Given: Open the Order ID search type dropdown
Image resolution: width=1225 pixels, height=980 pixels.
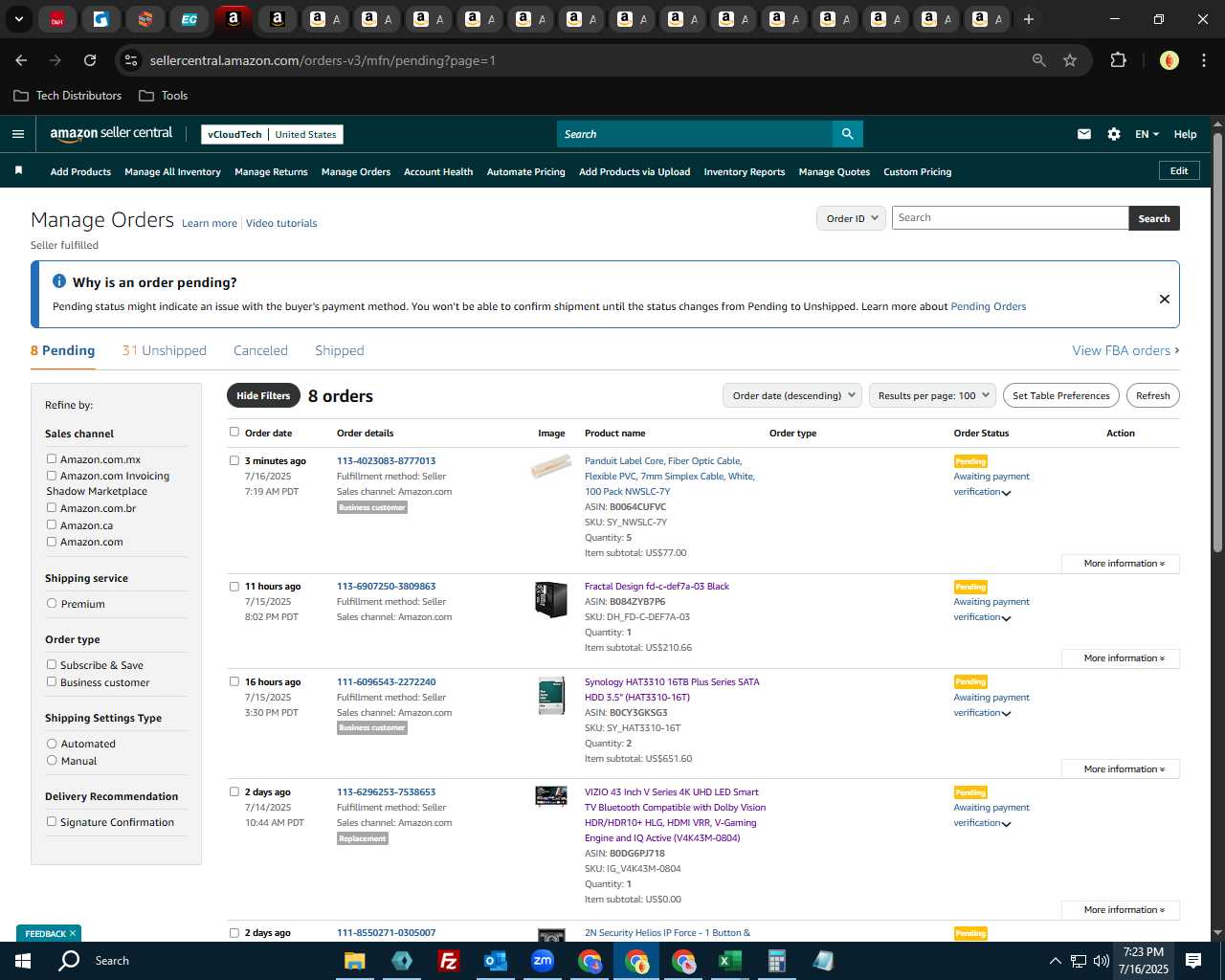Looking at the screenshot, I should [851, 218].
